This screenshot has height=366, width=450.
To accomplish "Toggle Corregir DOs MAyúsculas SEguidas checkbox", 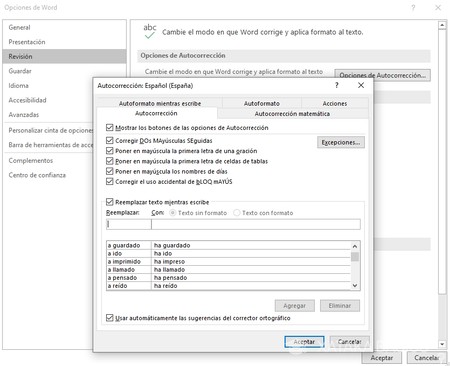I will pos(109,140).
